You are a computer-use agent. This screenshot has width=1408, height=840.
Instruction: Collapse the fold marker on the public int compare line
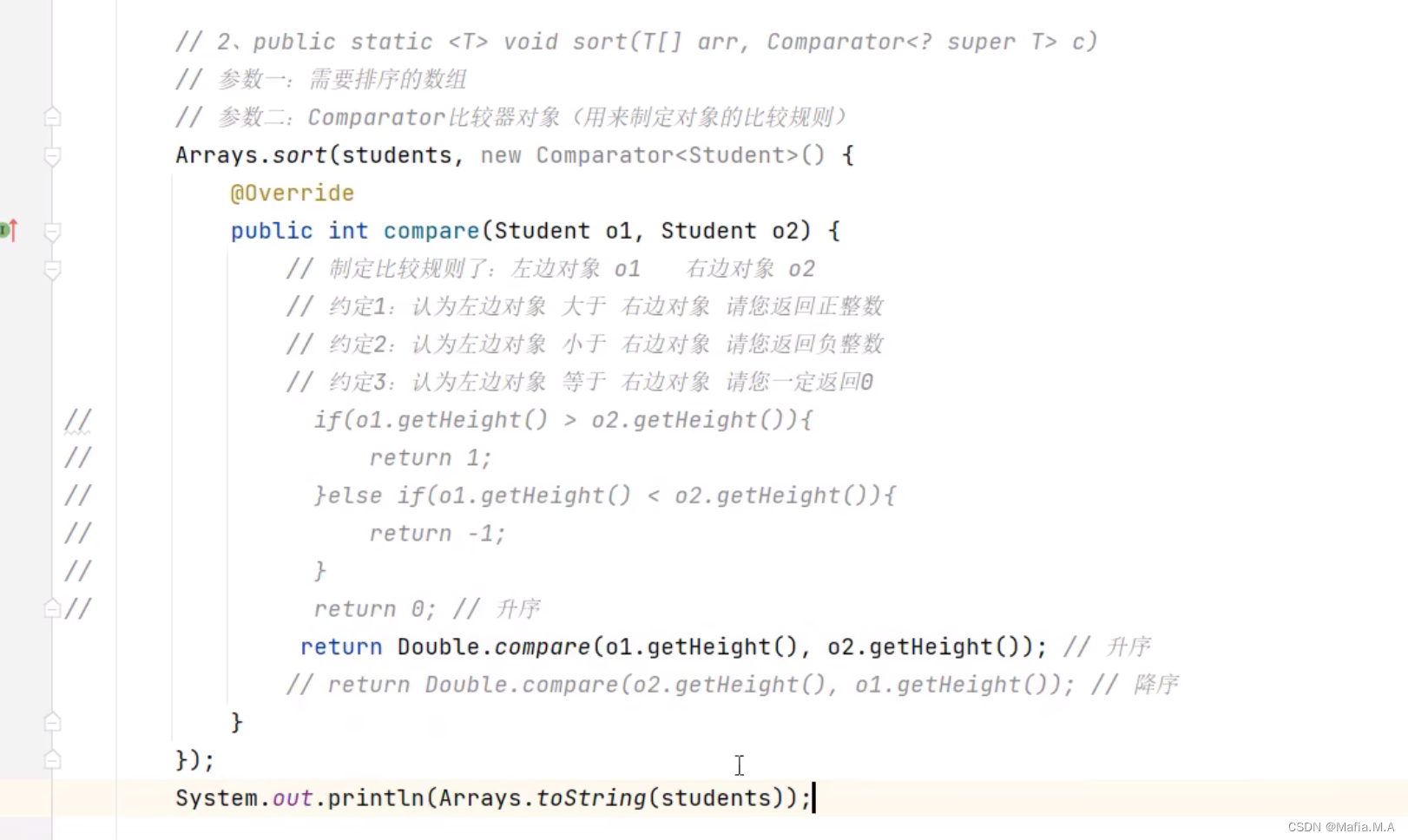pyautogui.click(x=52, y=232)
